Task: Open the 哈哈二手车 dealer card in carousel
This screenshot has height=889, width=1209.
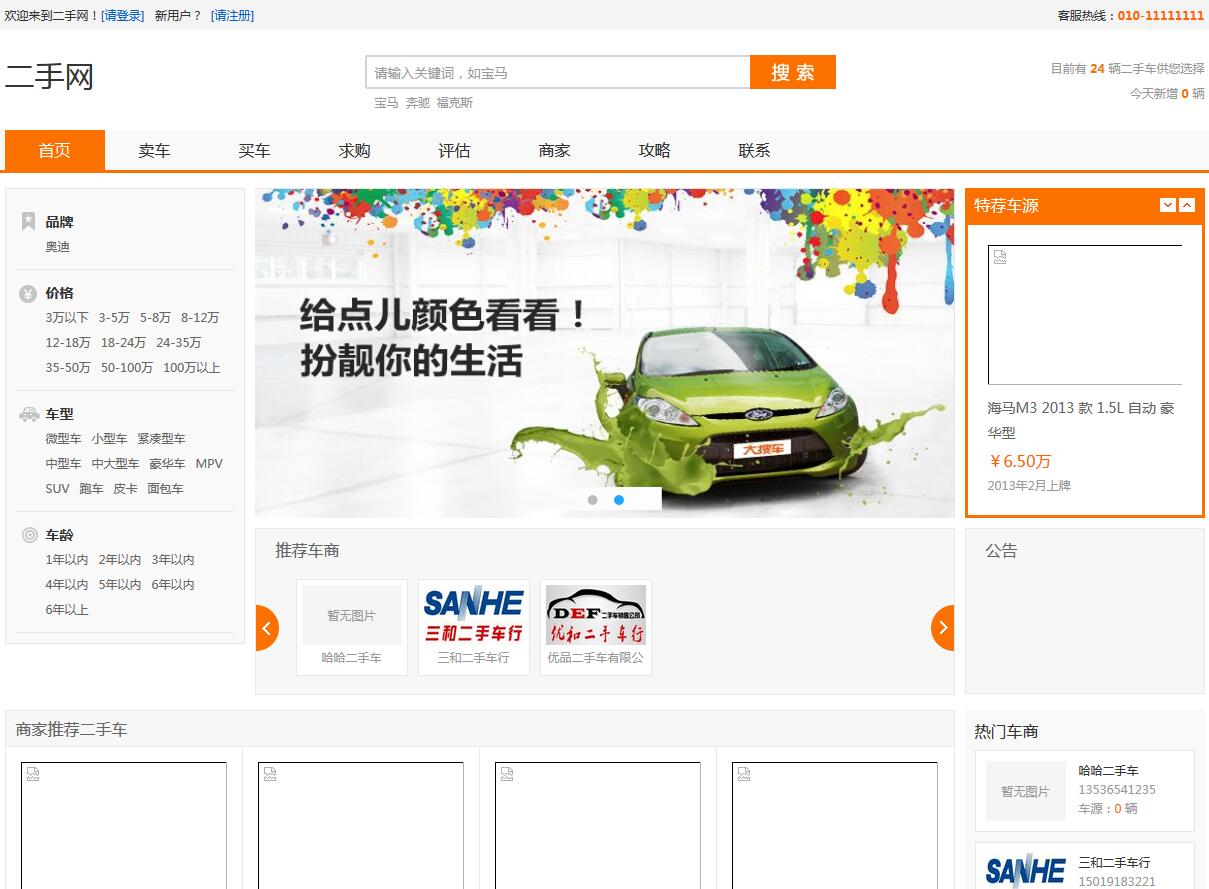Action: click(x=352, y=627)
